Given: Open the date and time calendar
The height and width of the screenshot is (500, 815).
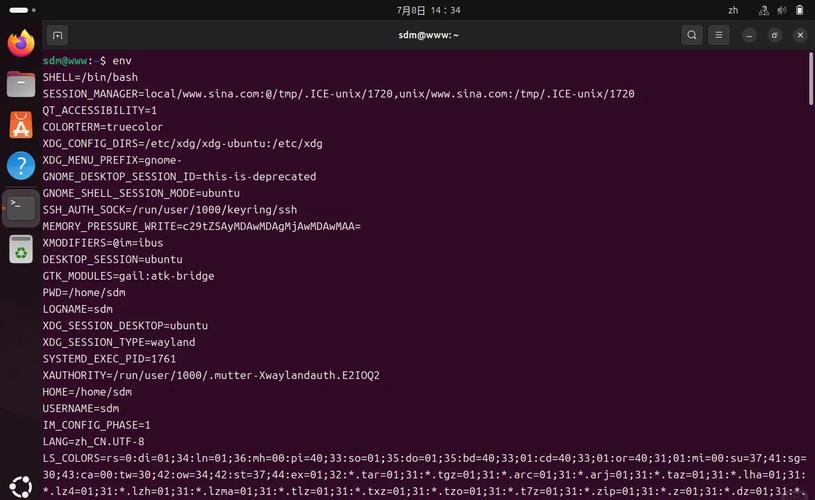Looking at the screenshot, I should 428,10.
